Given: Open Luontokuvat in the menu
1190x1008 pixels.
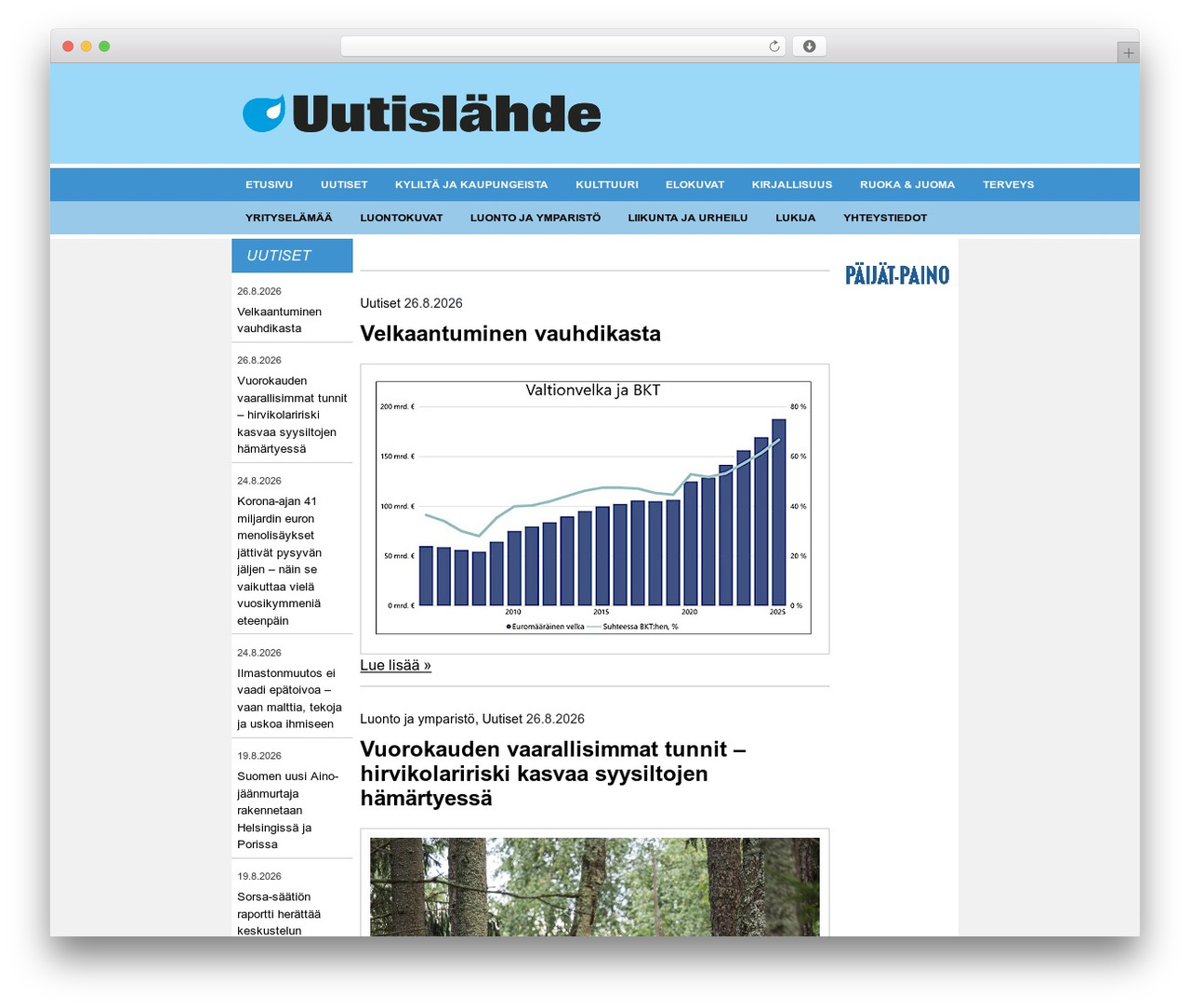Looking at the screenshot, I should click(x=402, y=218).
